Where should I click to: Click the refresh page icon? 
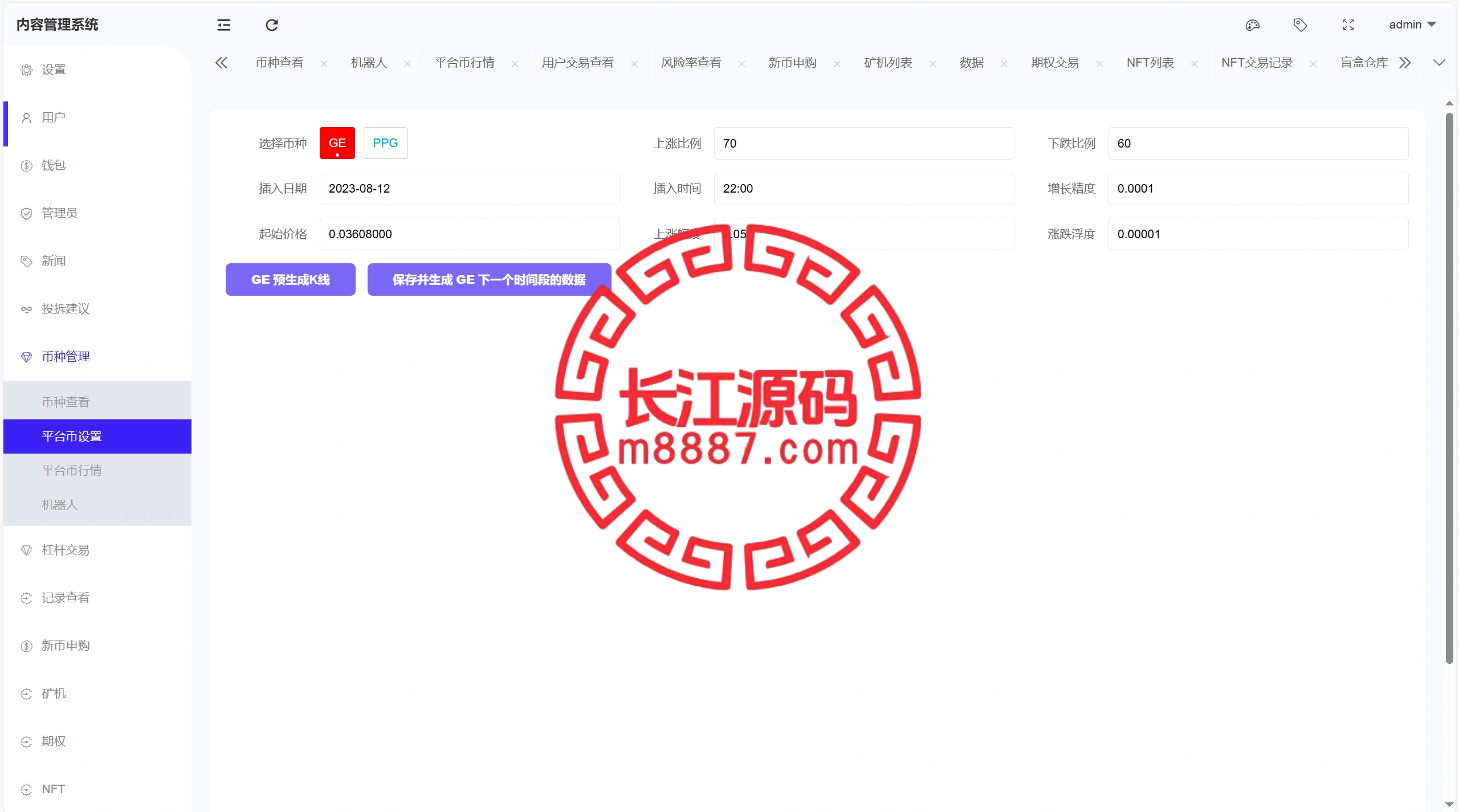tap(272, 25)
